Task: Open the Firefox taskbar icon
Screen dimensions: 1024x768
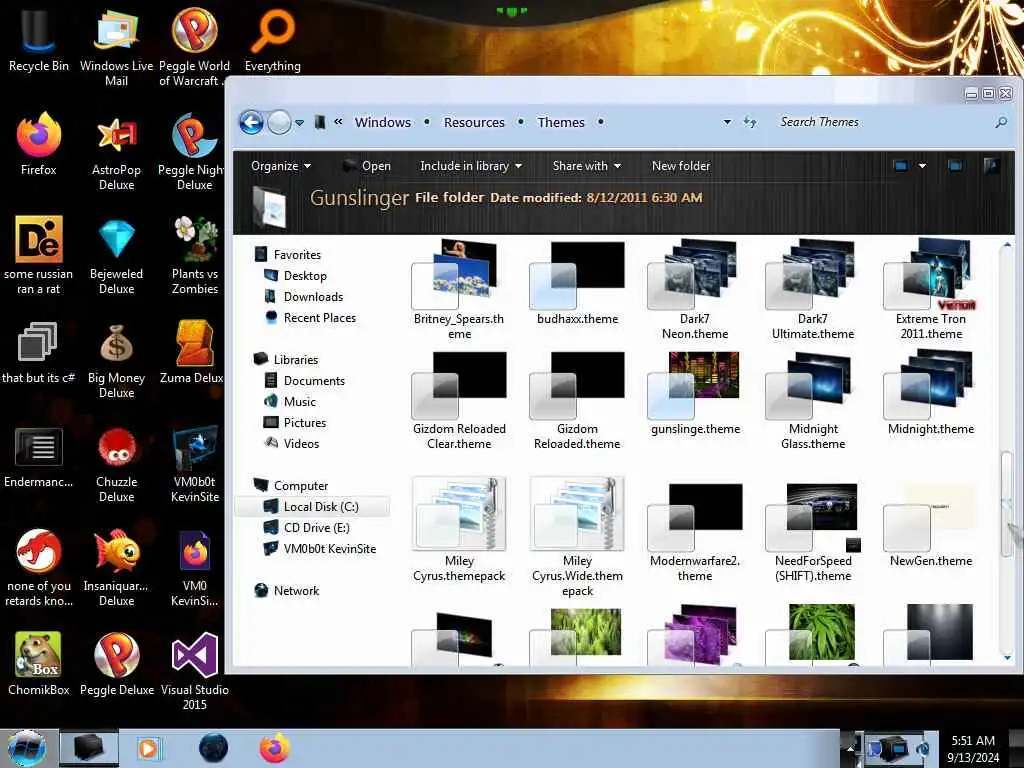Action: pyautogui.click(x=275, y=748)
